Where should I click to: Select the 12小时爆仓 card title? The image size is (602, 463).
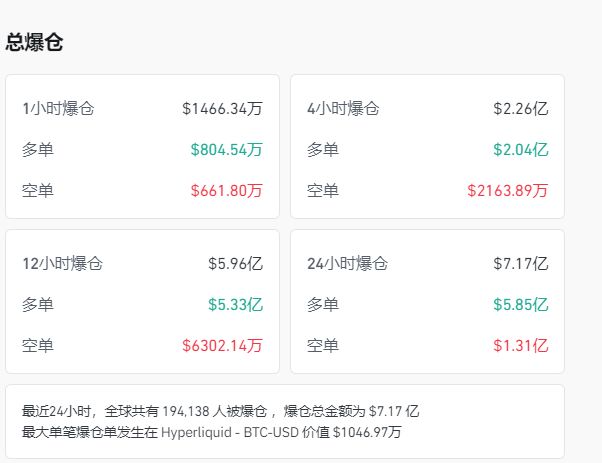click(62, 264)
